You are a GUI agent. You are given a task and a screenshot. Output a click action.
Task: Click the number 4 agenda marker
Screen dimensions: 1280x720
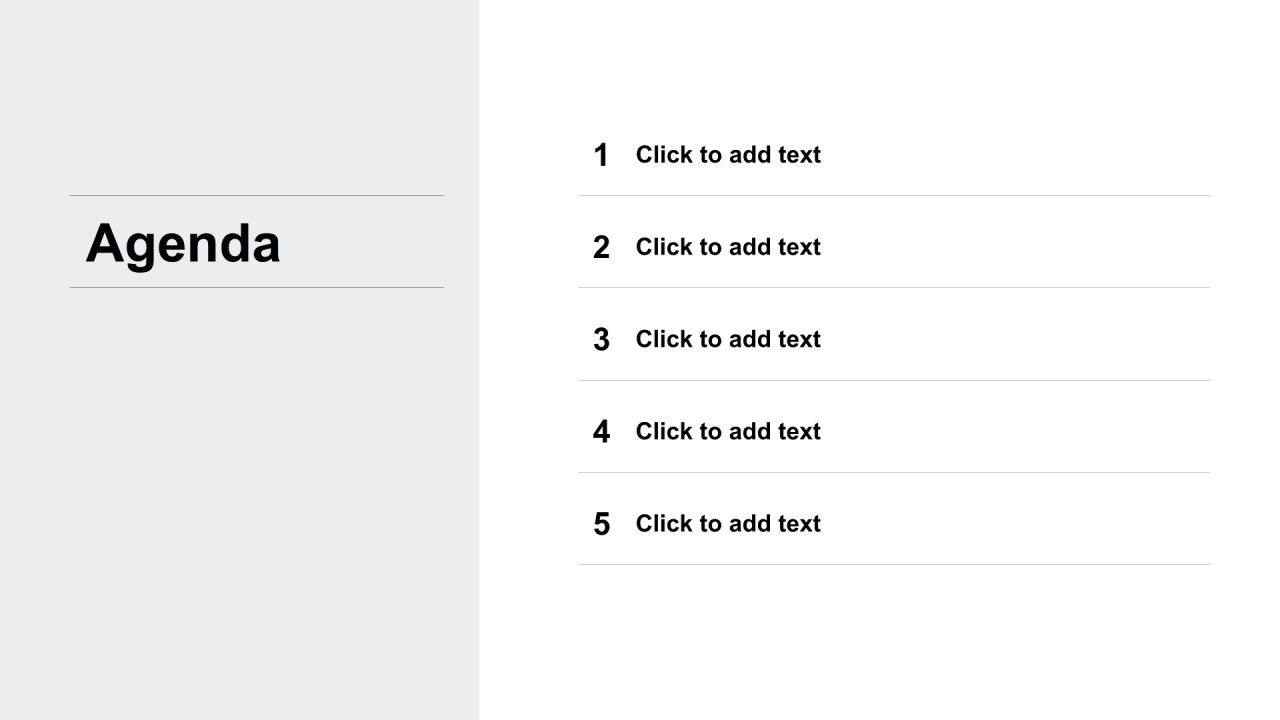[601, 431]
